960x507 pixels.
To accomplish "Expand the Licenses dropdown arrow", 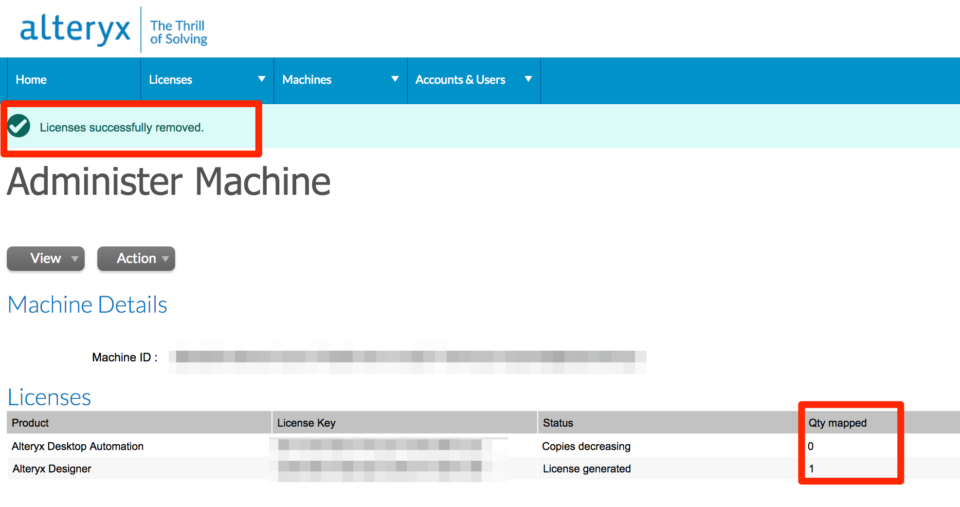I will pos(261,79).
